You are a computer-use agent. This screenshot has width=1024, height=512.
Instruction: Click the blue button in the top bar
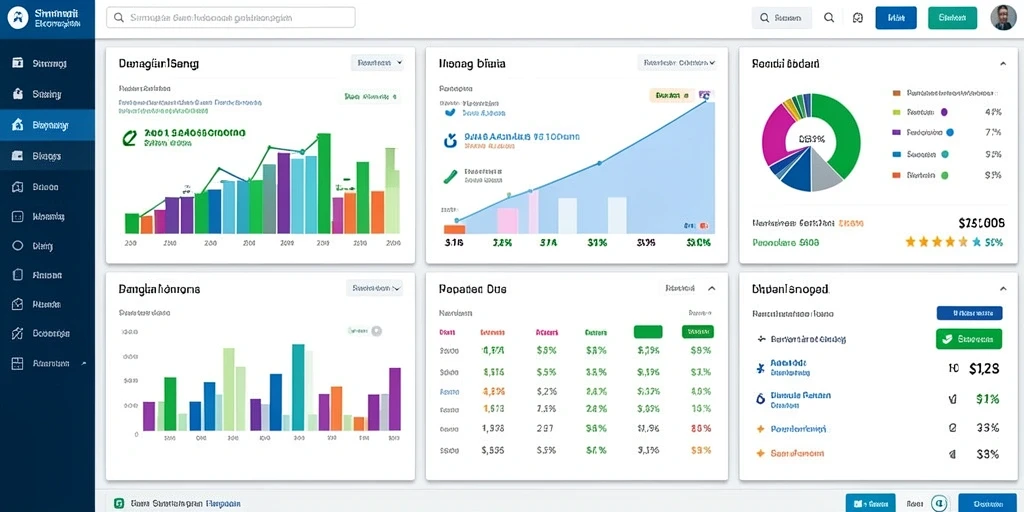(x=896, y=18)
